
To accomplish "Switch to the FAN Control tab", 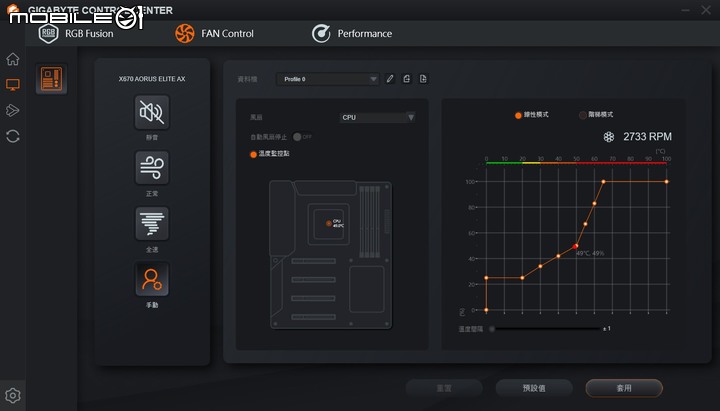I will click(x=214, y=34).
